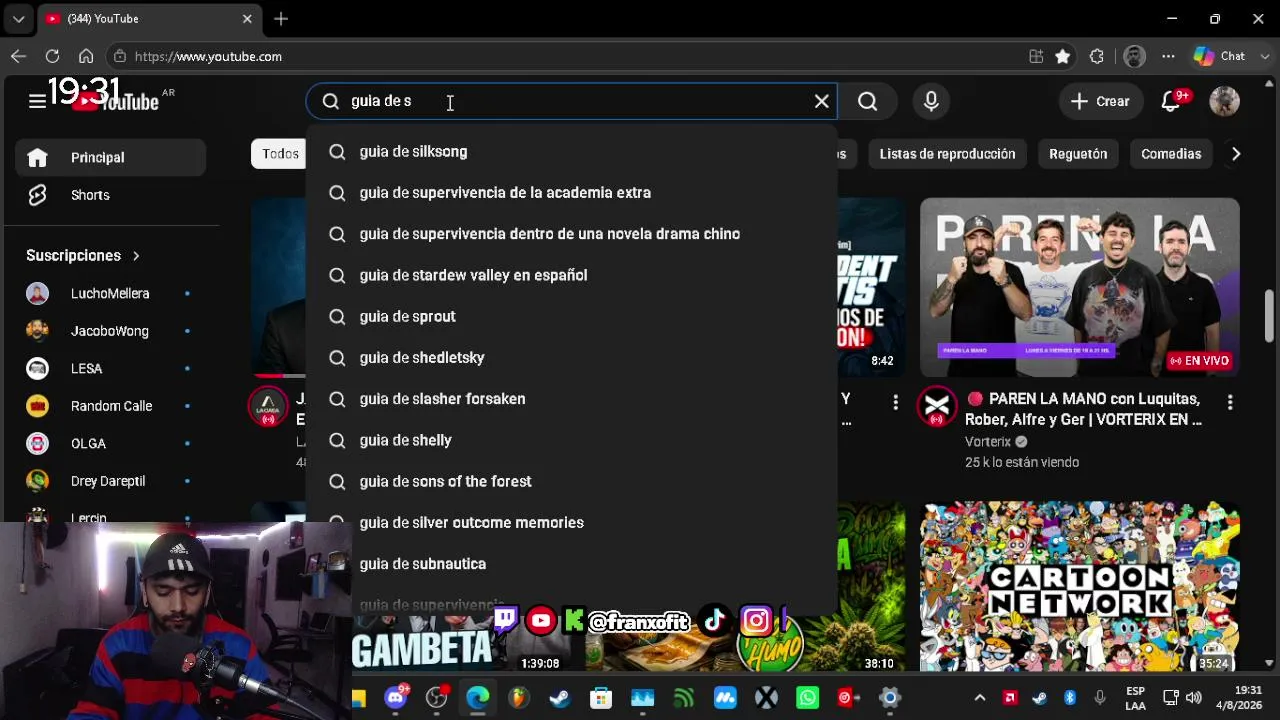Choose the suggestion "guia de shedletsky"

click(x=572, y=358)
